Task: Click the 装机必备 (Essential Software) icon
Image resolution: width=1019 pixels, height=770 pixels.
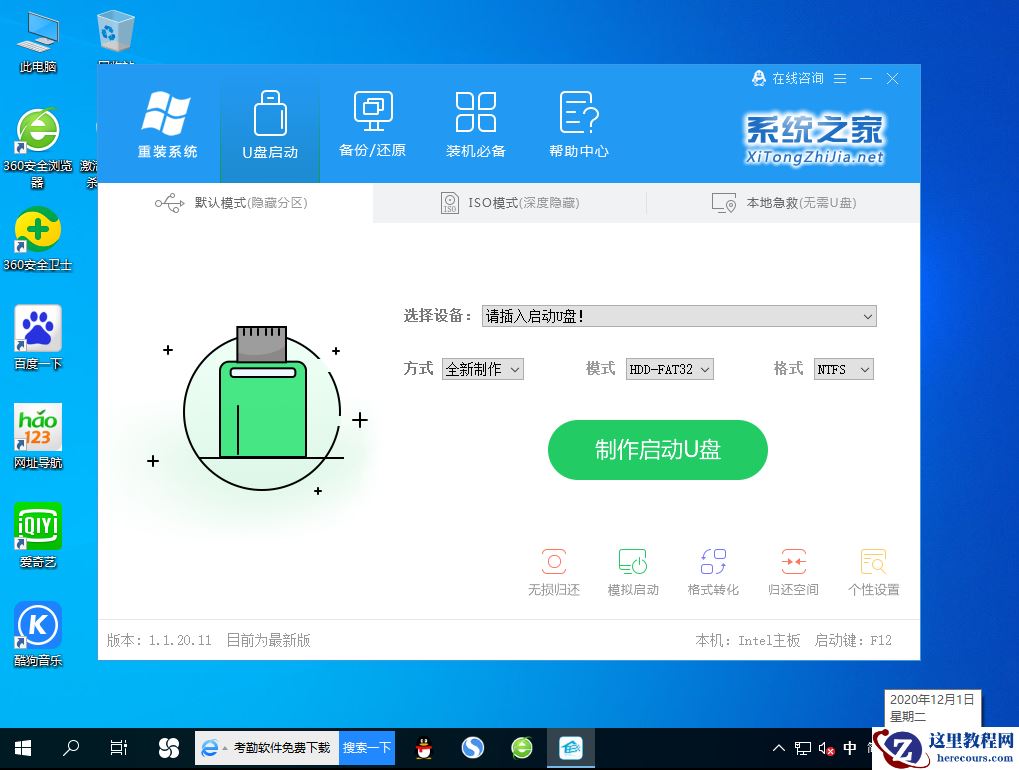Action: tap(475, 122)
